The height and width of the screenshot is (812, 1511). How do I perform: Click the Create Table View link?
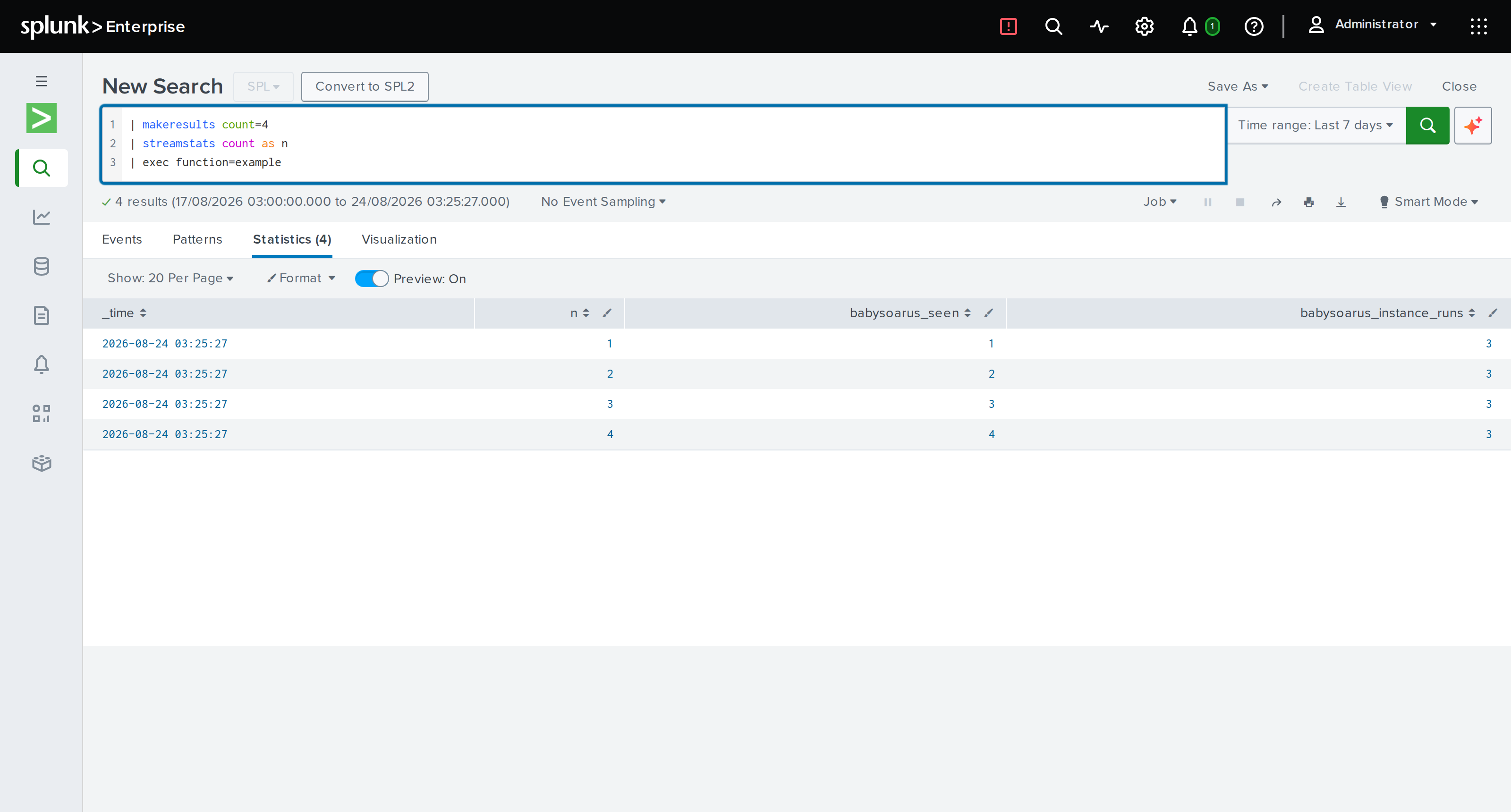point(1355,86)
